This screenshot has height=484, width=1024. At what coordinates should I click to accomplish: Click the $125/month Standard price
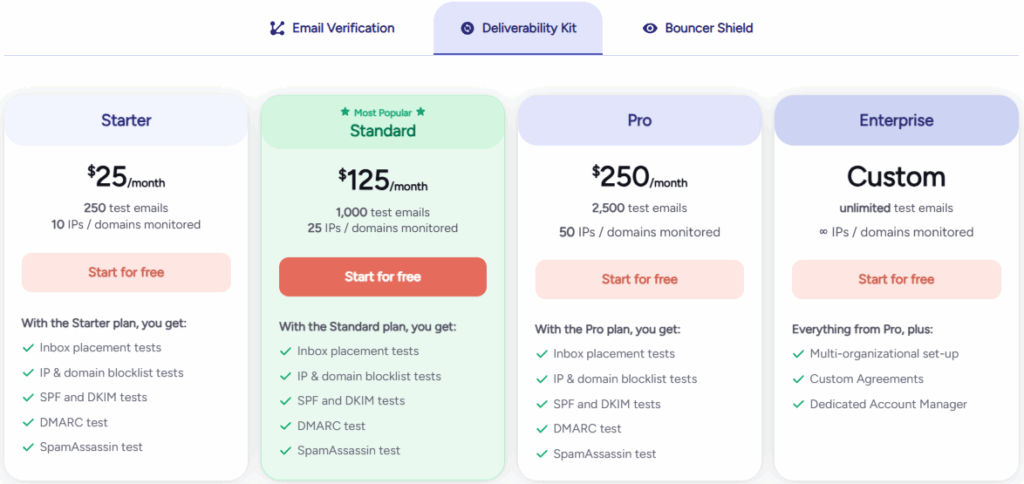point(383,181)
